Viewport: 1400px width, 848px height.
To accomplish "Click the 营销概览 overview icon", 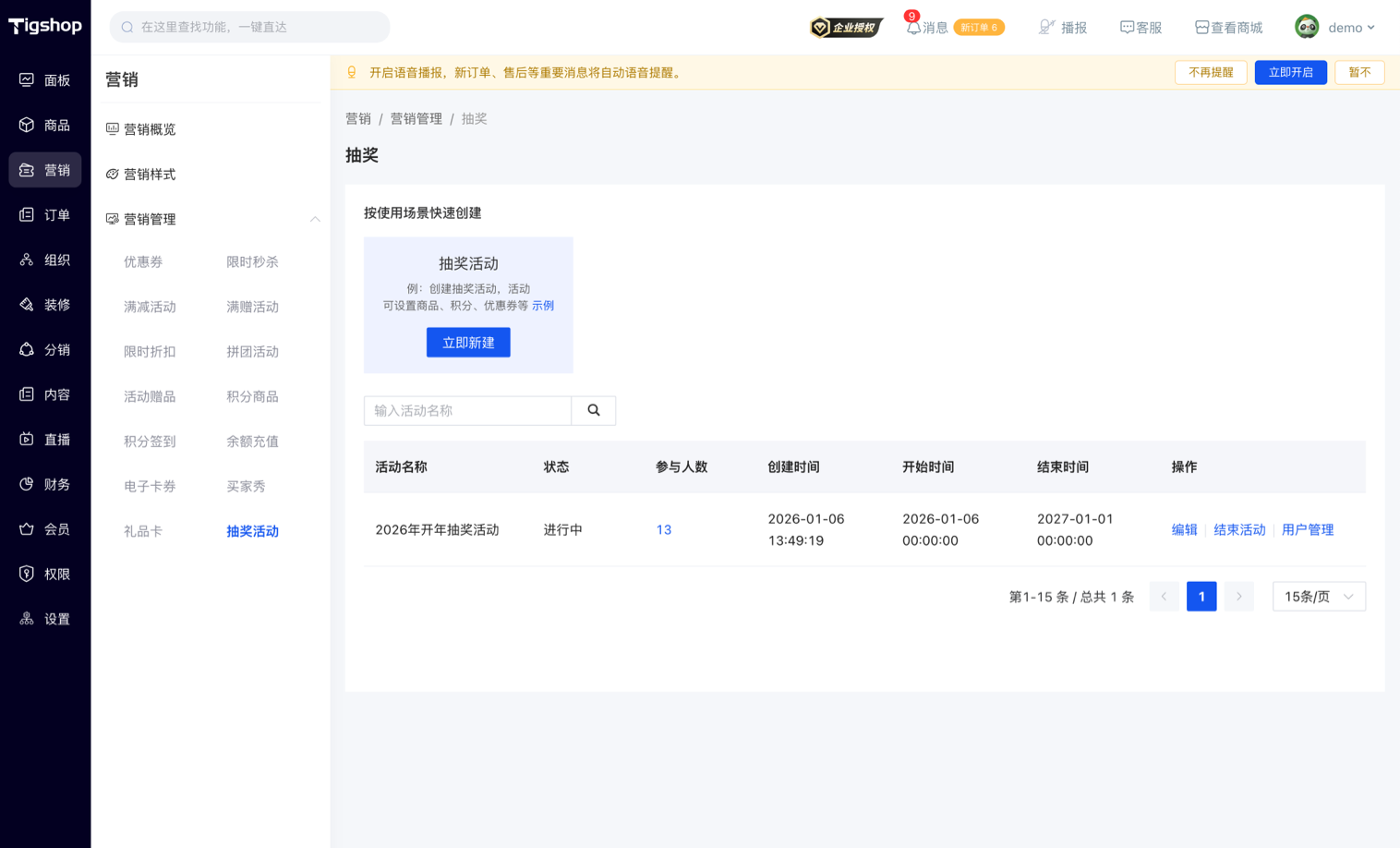I will [113, 129].
